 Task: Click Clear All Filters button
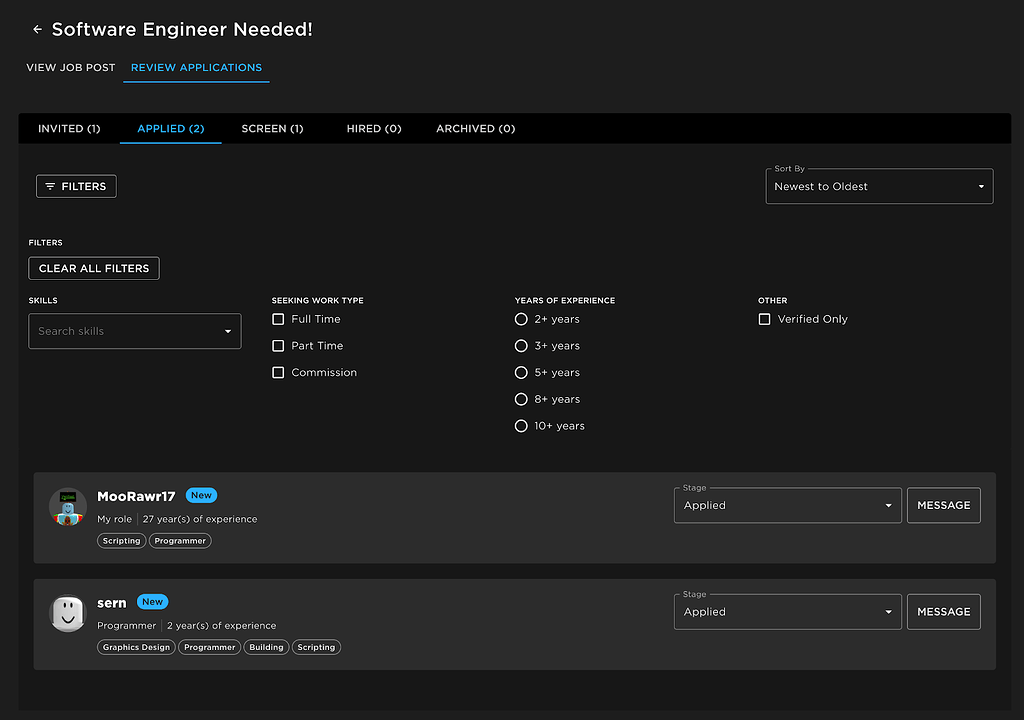pos(94,268)
